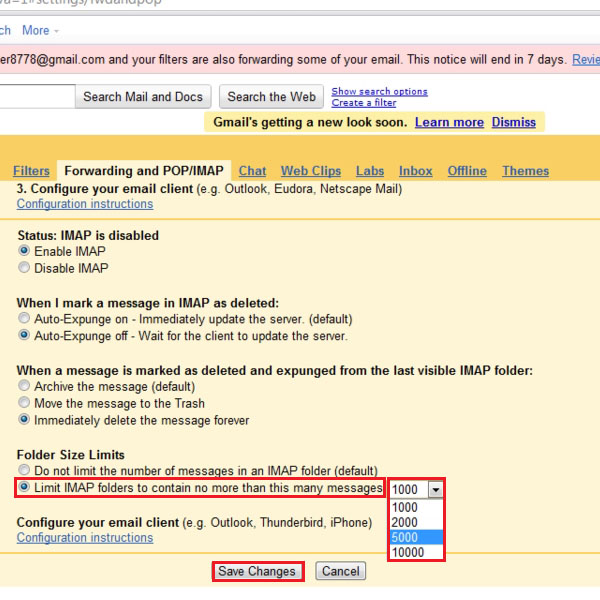
Task: Choose Auto-Expunge off option
Action: tap(24, 335)
